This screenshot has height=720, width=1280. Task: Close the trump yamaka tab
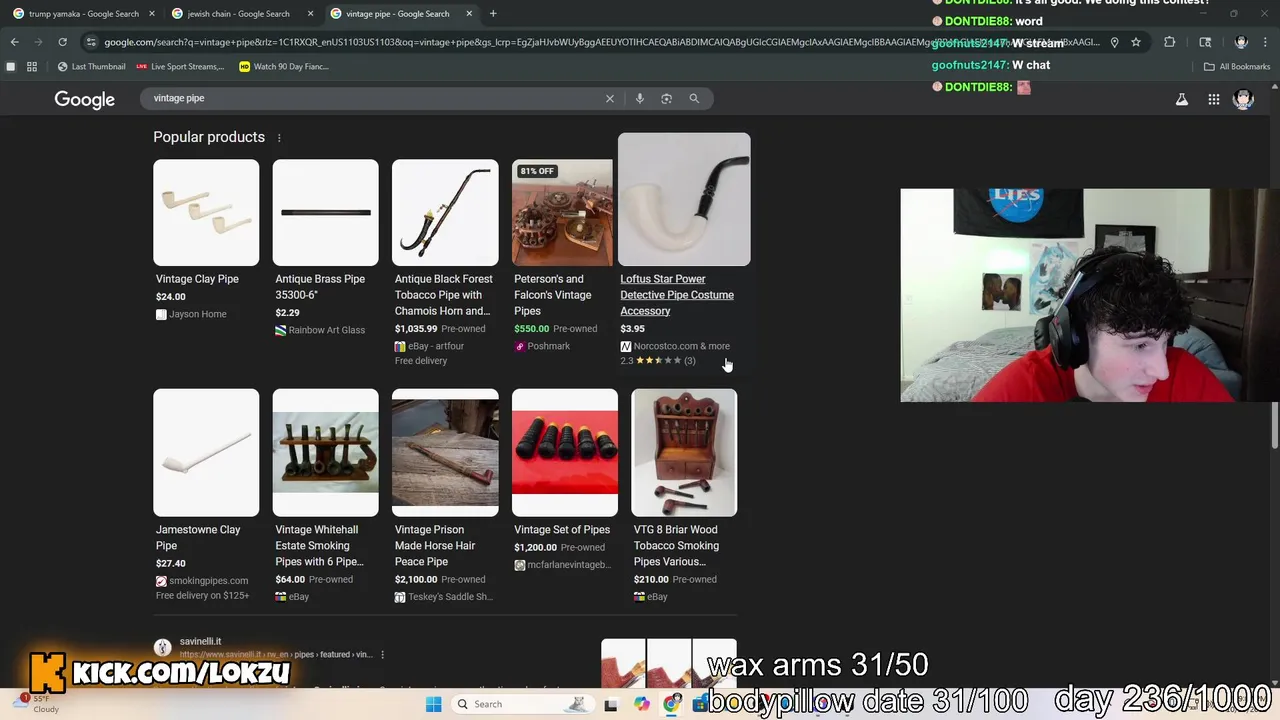pos(152,14)
